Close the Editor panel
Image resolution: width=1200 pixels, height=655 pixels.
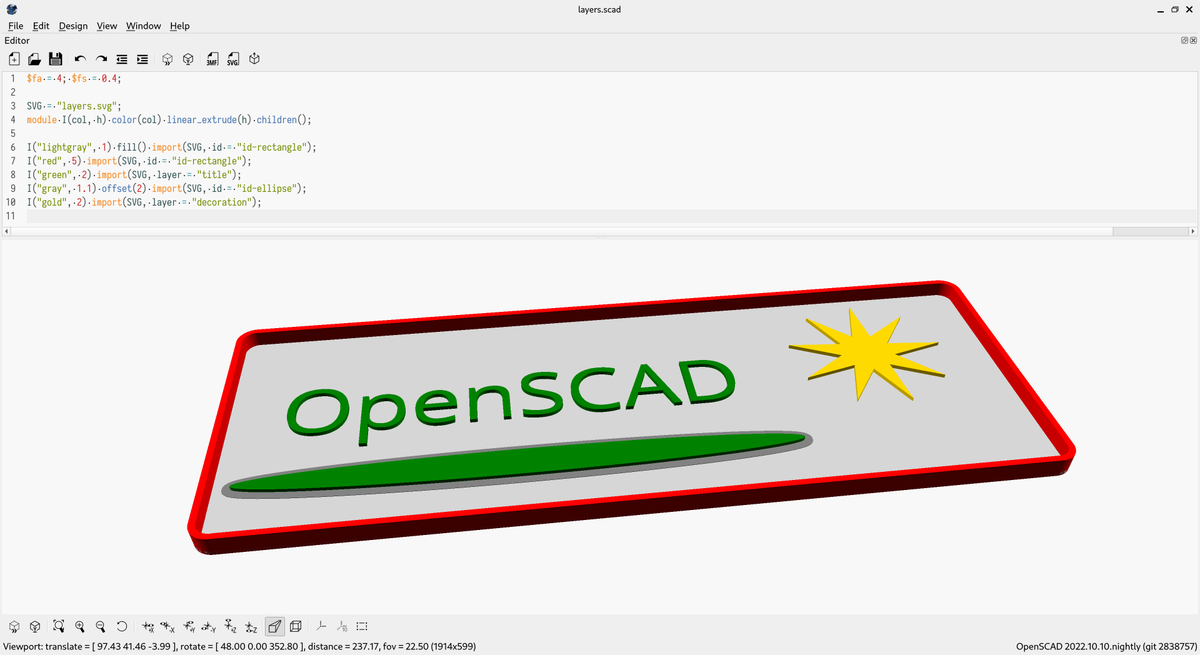click(1193, 41)
